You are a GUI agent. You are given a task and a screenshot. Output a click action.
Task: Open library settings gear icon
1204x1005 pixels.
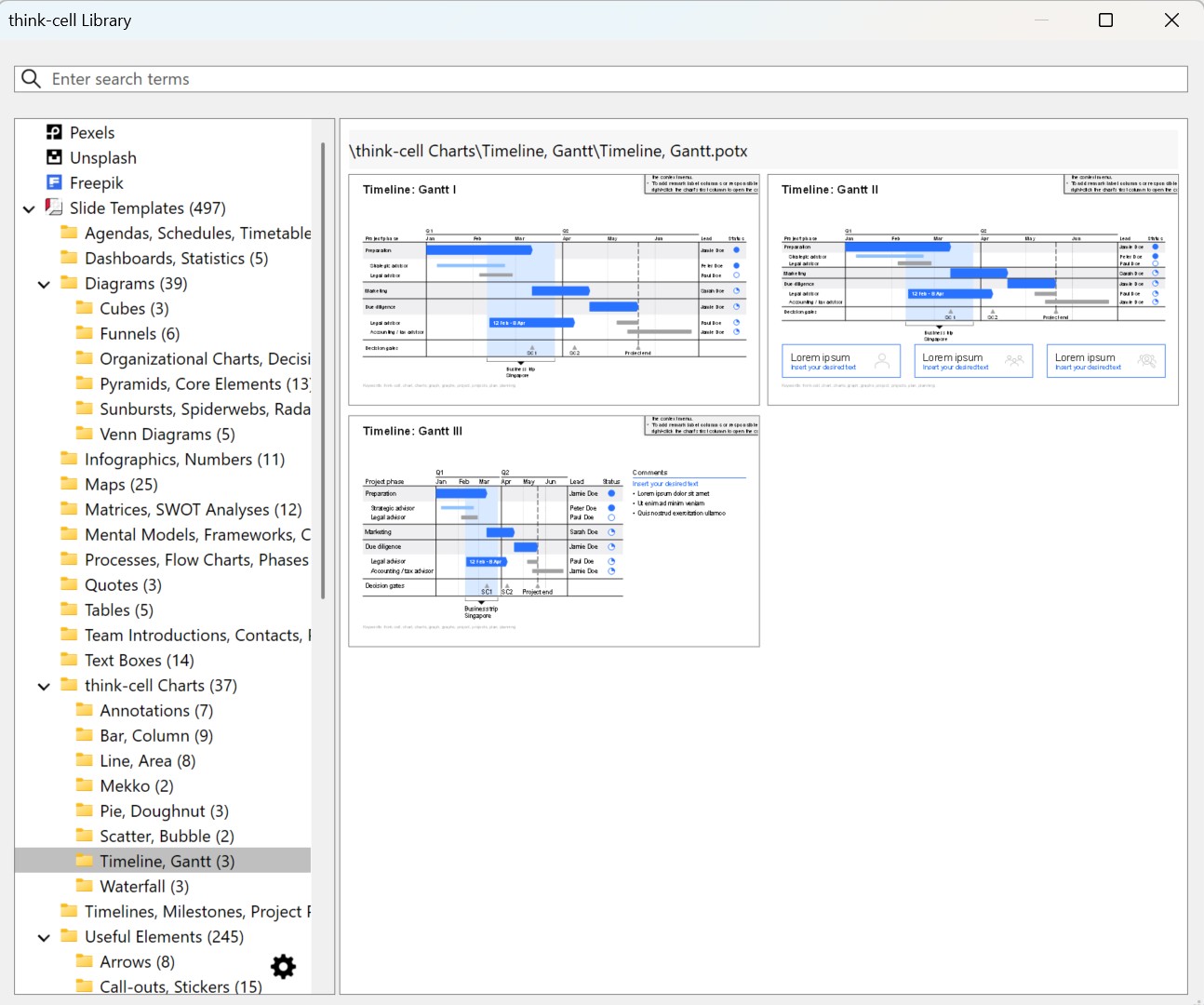pyautogui.click(x=283, y=967)
